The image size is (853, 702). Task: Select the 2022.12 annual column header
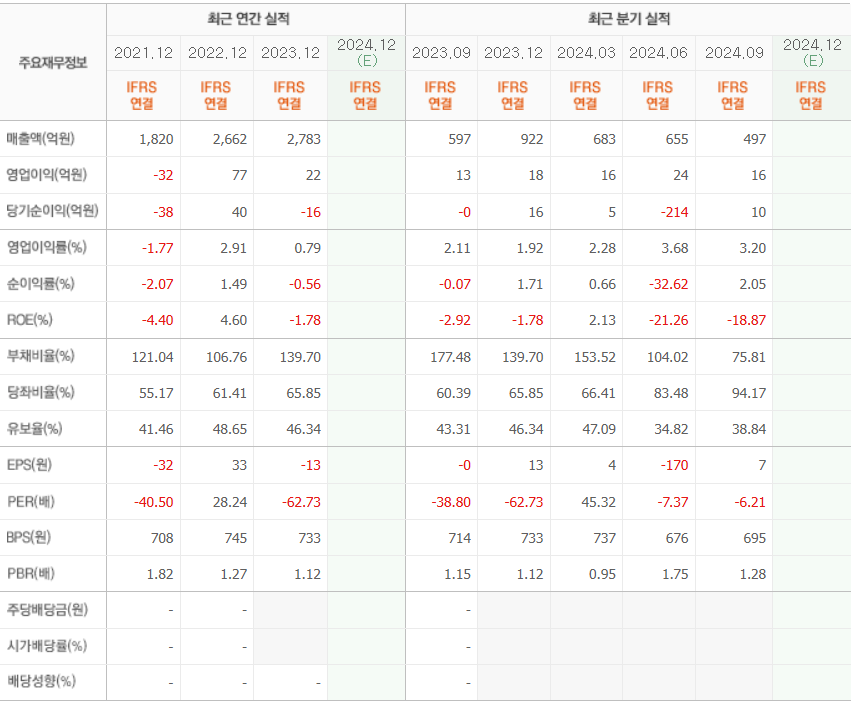[216, 52]
